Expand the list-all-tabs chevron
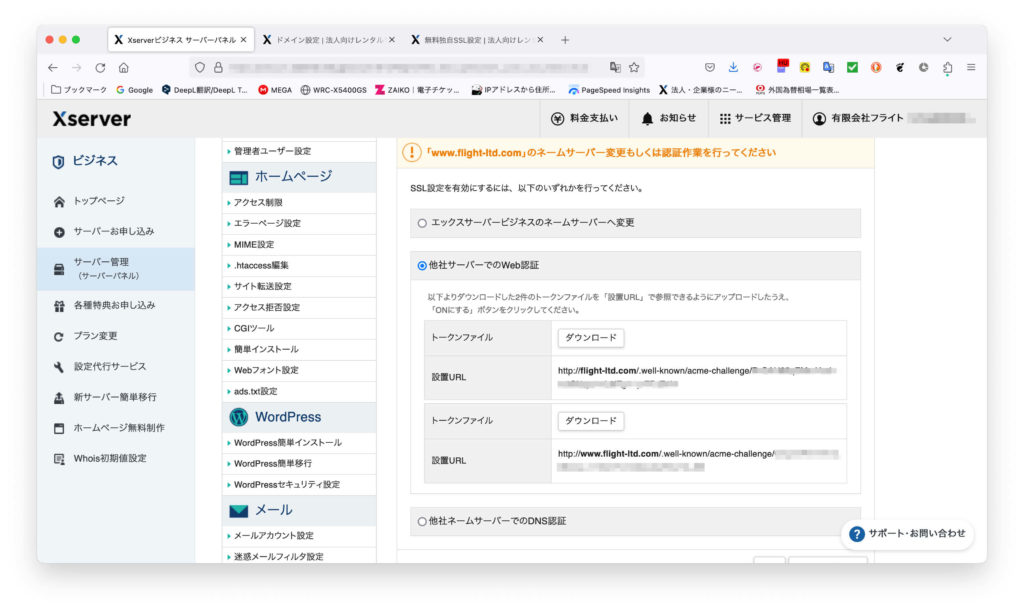The height and width of the screenshot is (612, 1024). pyautogui.click(x=947, y=40)
